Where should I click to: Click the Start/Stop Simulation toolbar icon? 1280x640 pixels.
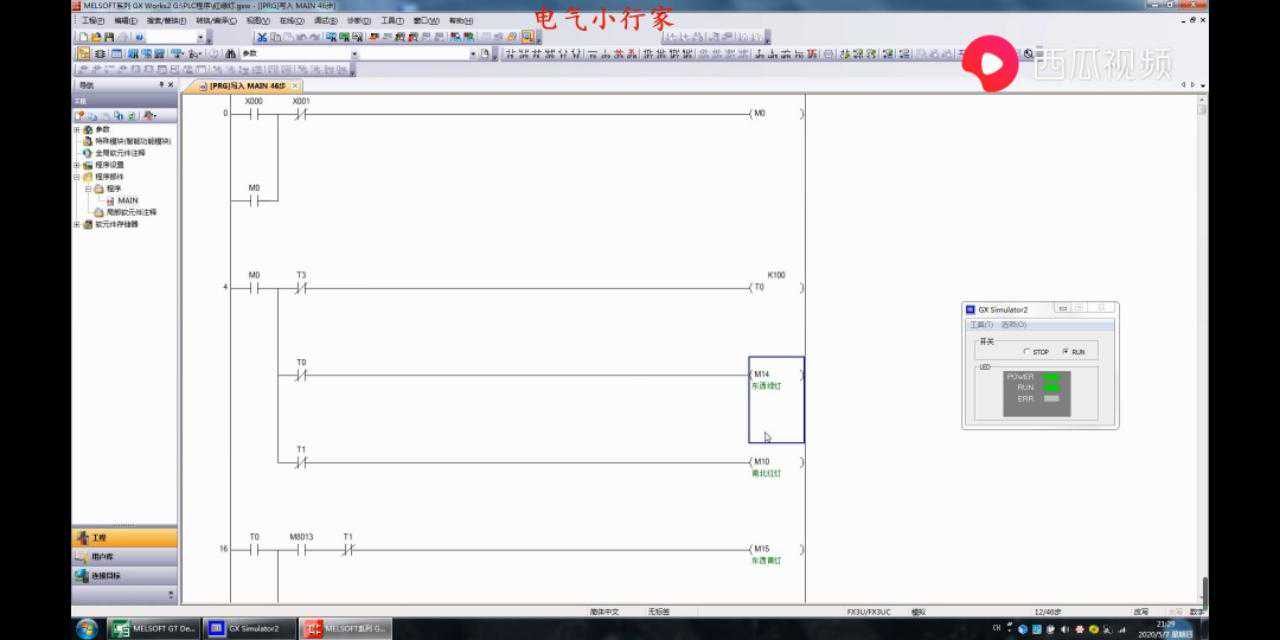(528, 37)
